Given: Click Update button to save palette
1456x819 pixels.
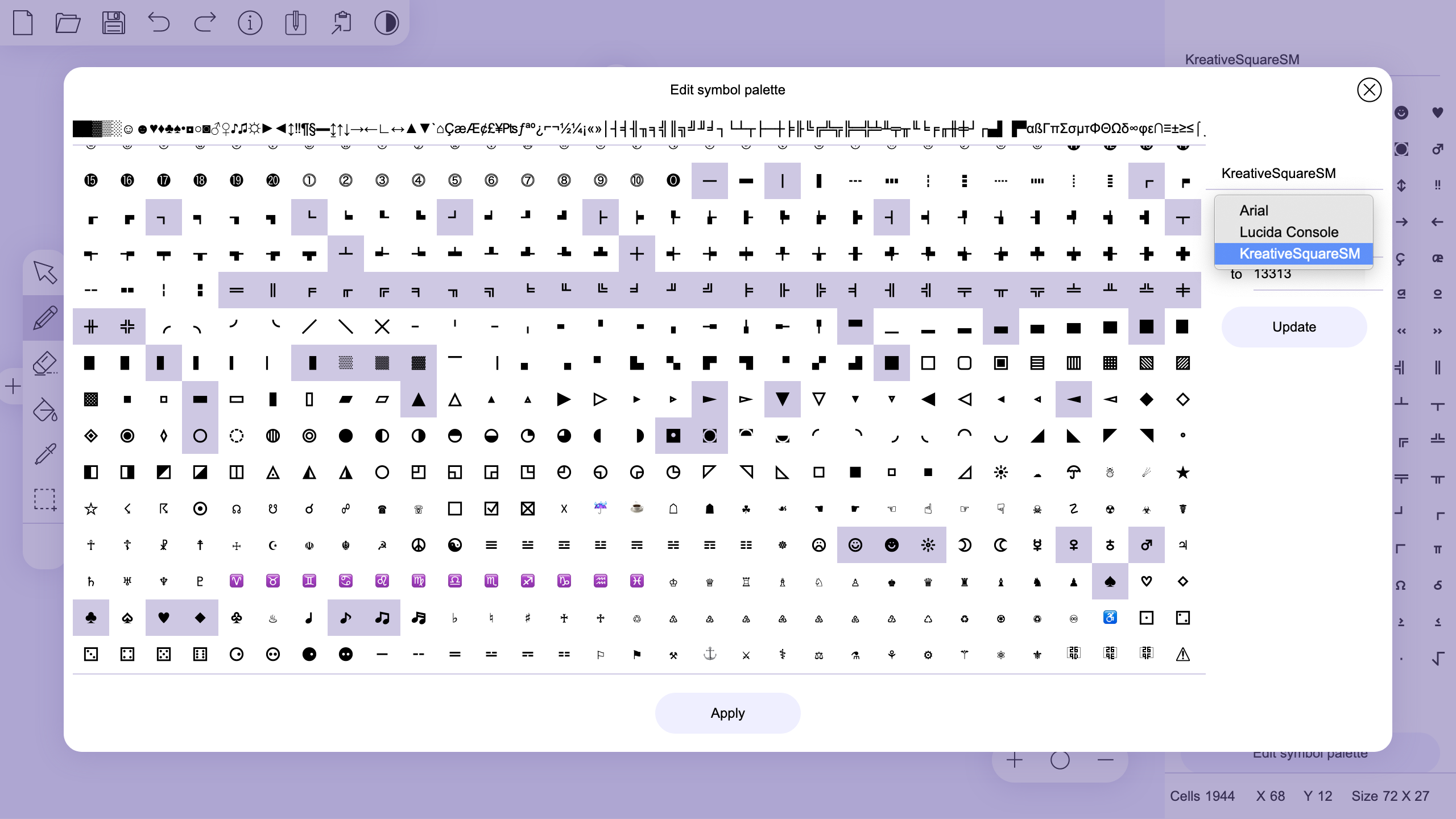Looking at the screenshot, I should [x=1293, y=327].
